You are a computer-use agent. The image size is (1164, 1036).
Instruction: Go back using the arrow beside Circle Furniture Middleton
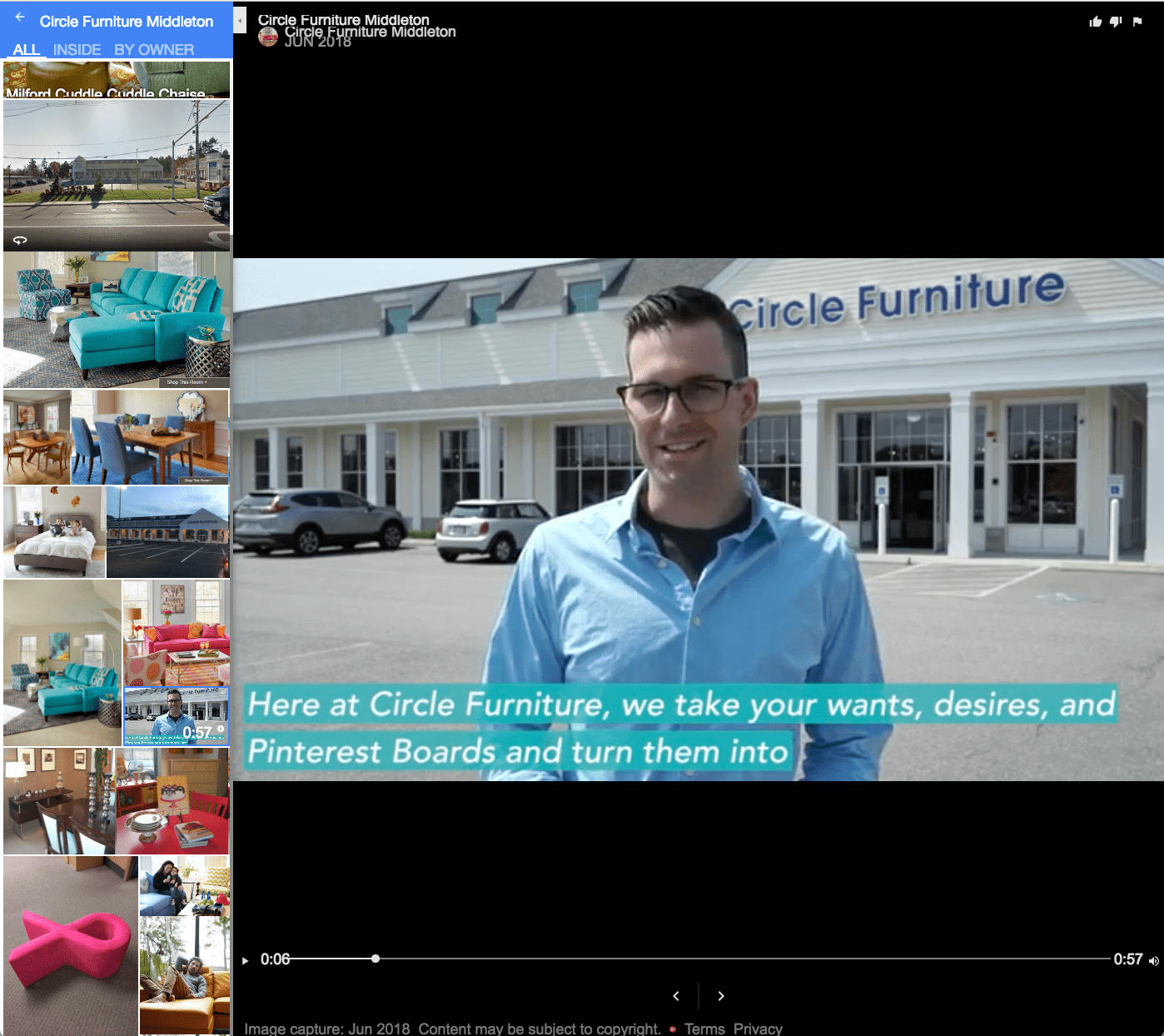(20, 17)
